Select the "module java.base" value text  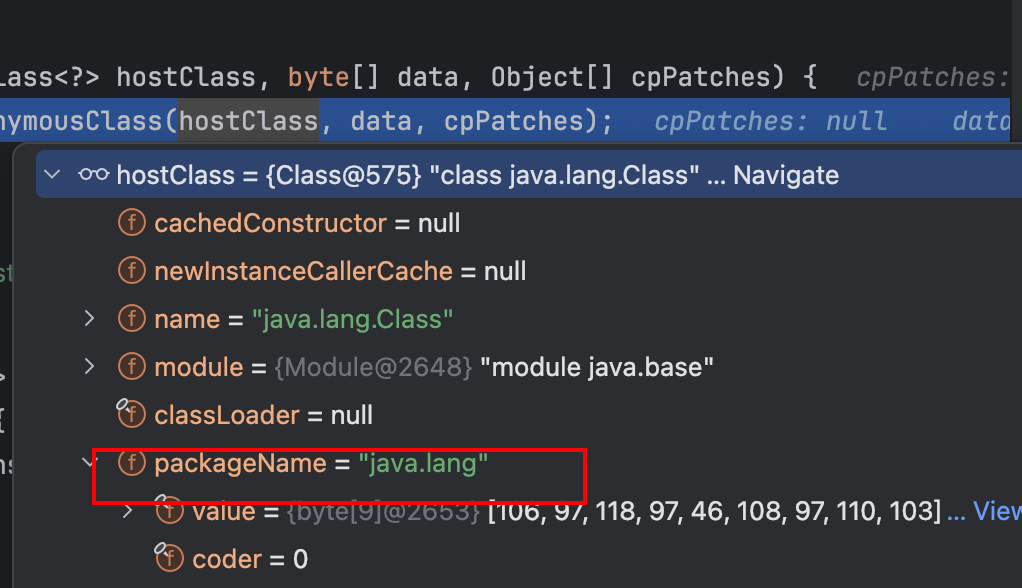596,367
